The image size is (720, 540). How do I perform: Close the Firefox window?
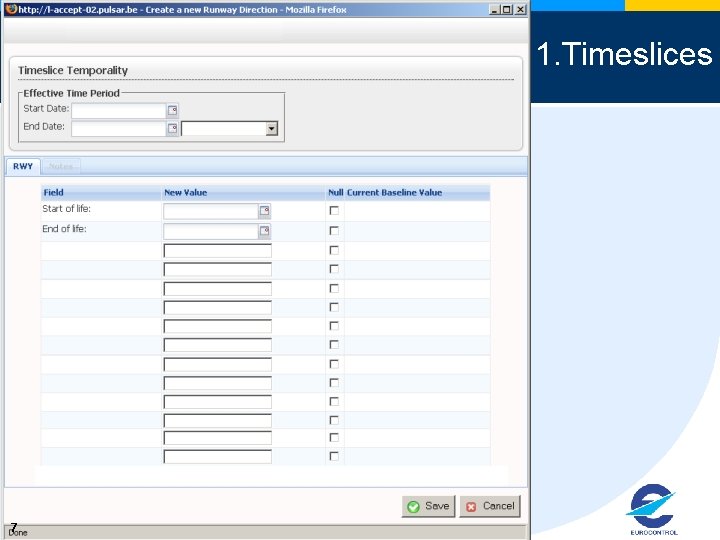pyautogui.click(x=520, y=9)
